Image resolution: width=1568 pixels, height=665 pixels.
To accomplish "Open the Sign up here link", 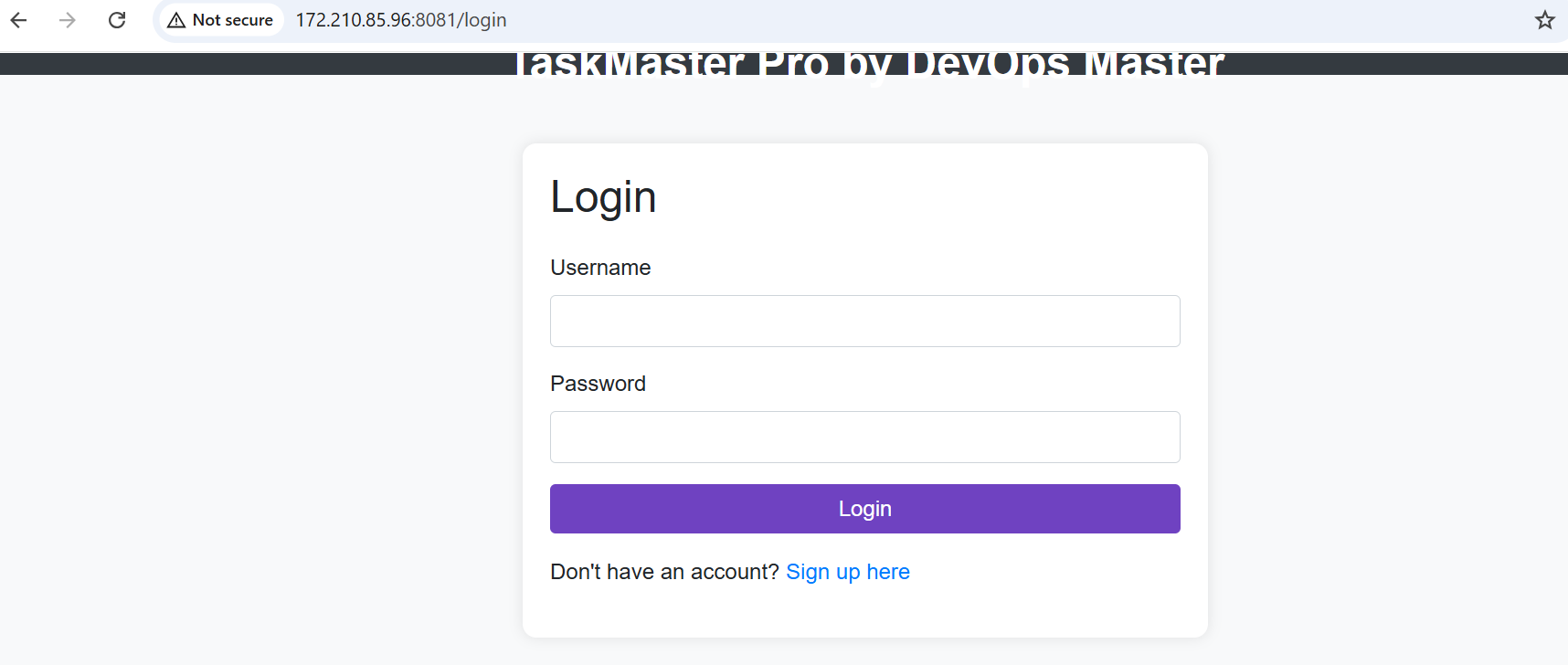I will 848,571.
